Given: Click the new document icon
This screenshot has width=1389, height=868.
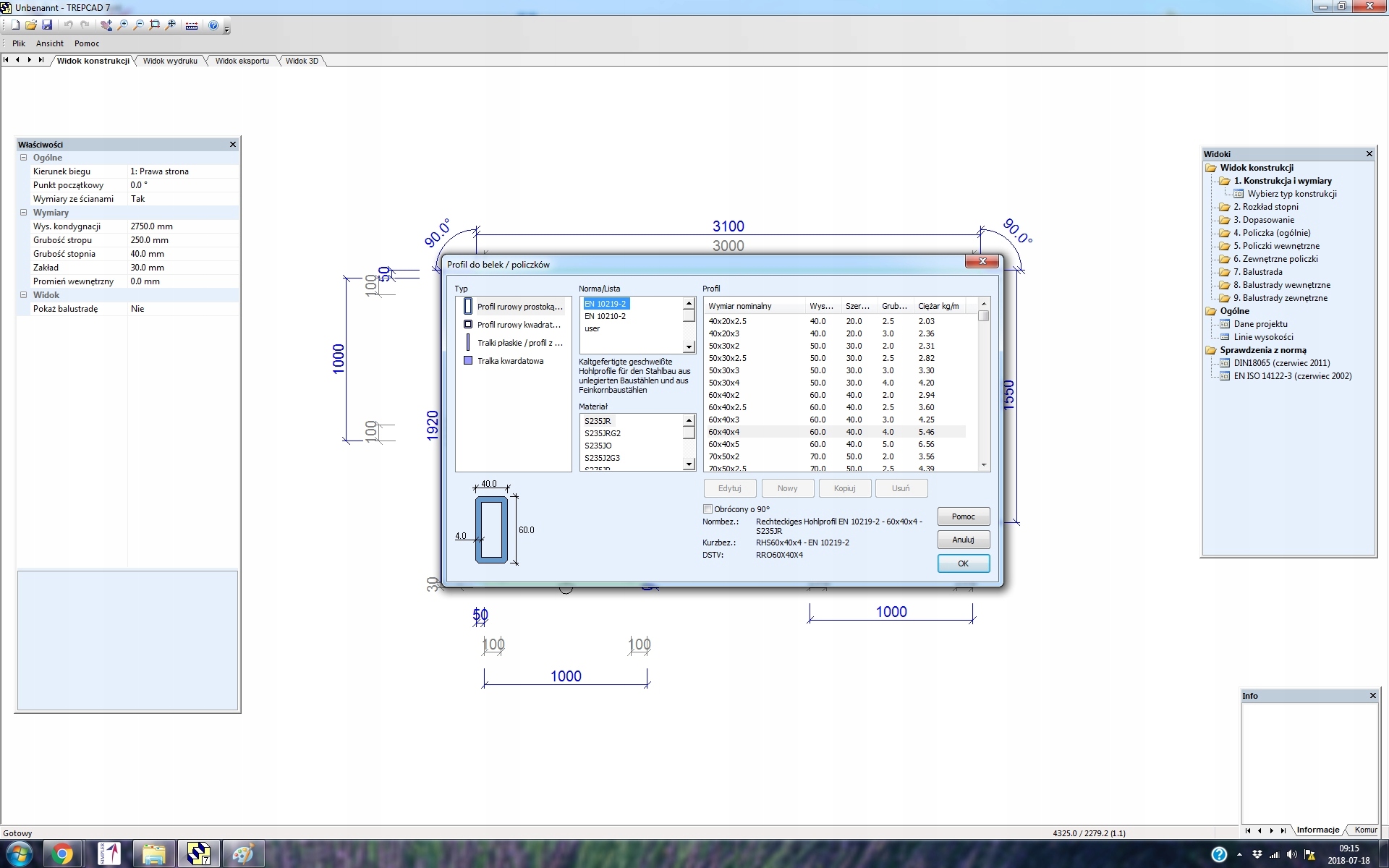Looking at the screenshot, I should pos(15,25).
